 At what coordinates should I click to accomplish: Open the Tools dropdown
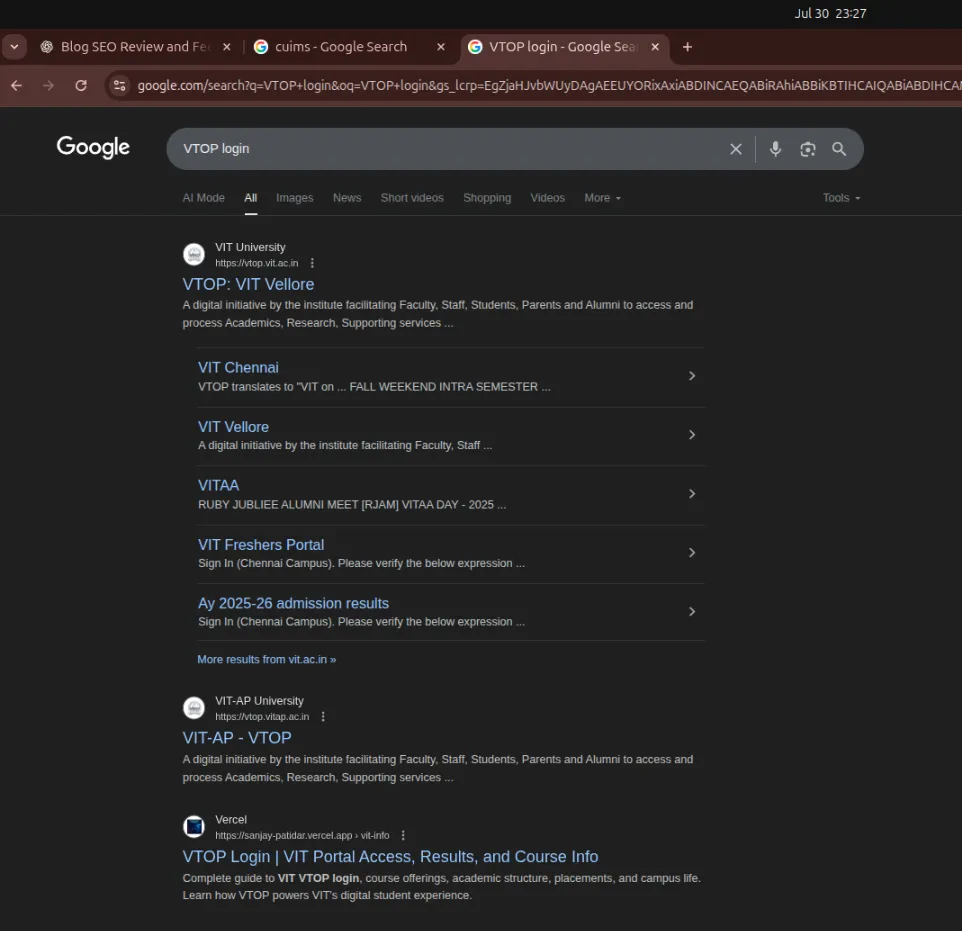click(841, 198)
